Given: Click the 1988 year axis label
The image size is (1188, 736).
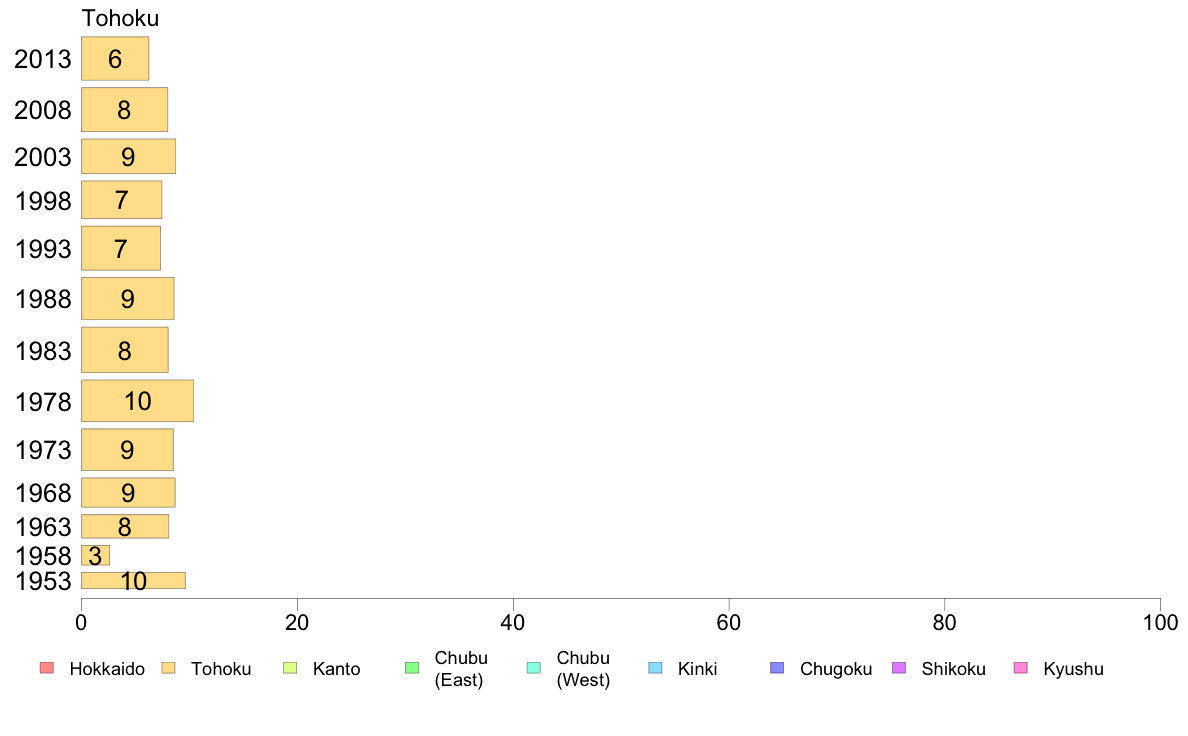Looking at the screenshot, I should [x=43, y=299].
